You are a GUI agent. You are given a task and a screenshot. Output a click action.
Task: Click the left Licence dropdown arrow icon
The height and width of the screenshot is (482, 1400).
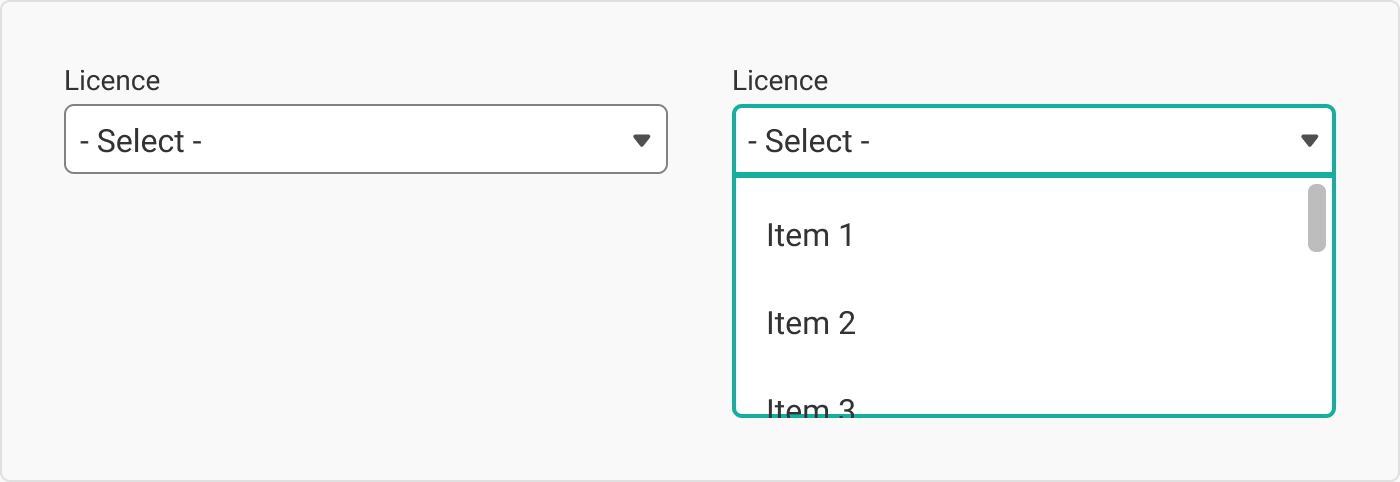point(642,140)
